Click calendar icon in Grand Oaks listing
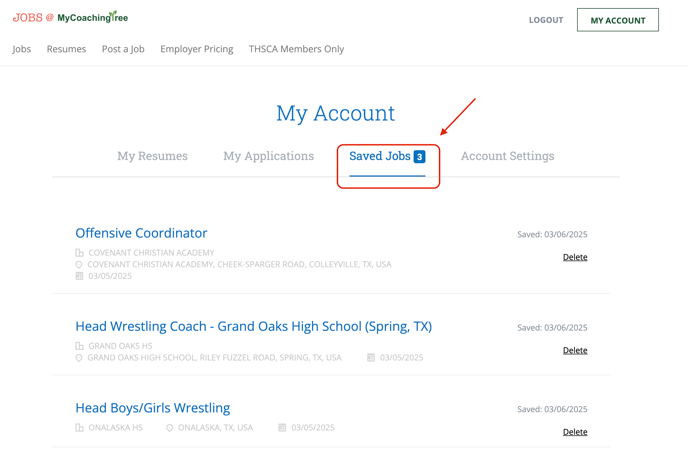 [x=371, y=358]
